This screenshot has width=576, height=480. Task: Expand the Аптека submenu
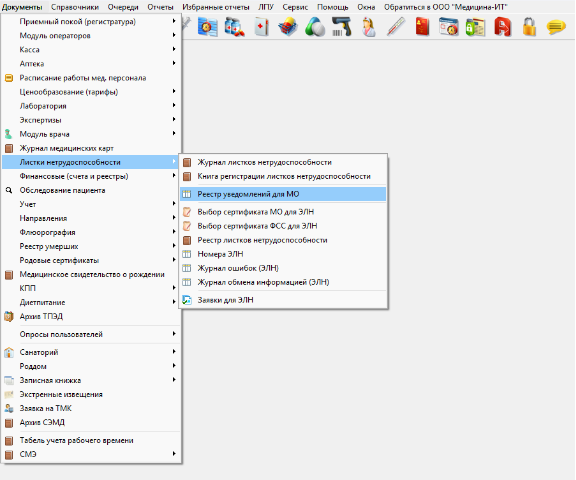[91, 64]
